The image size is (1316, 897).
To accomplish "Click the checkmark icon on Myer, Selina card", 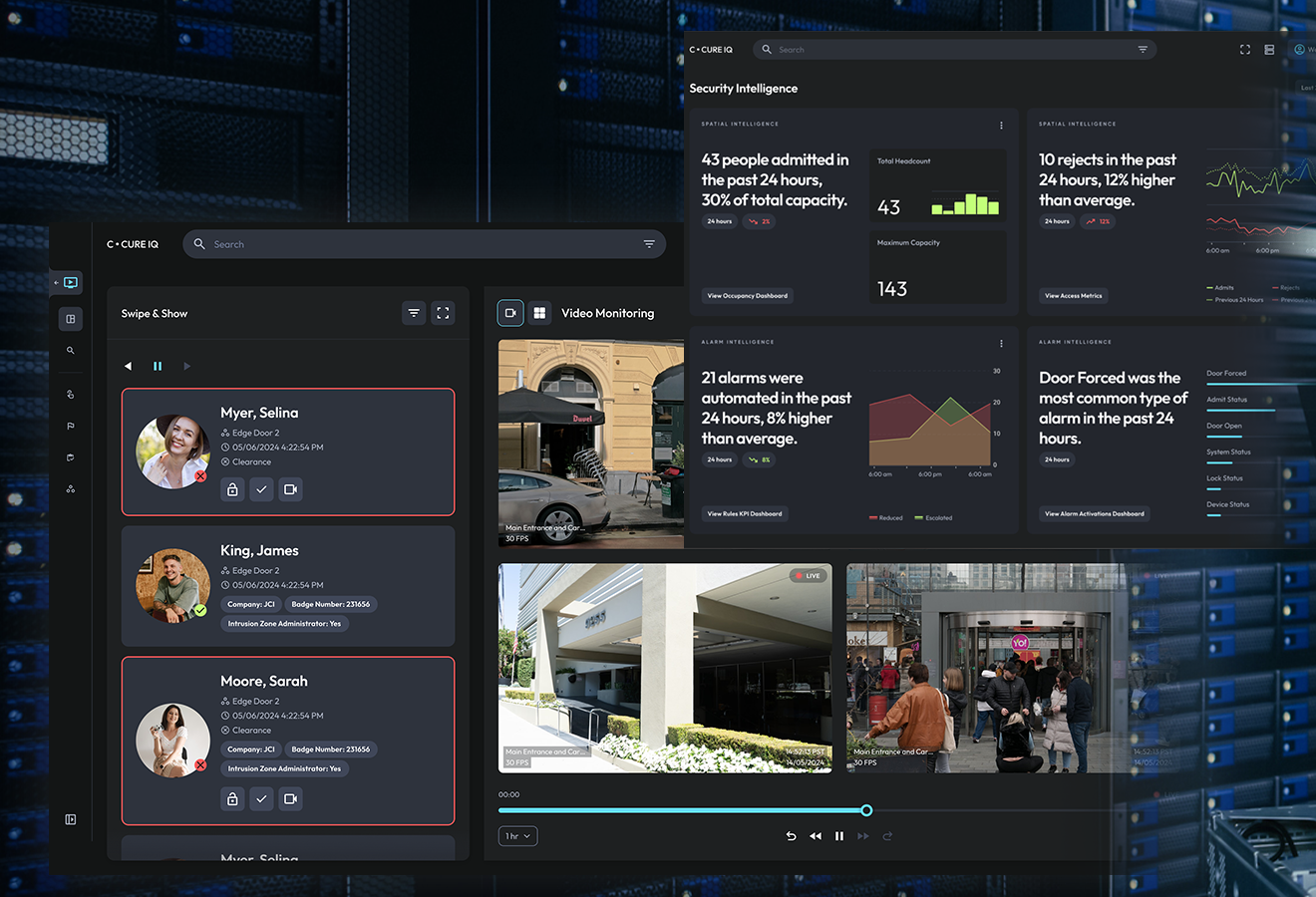I will coord(261,489).
